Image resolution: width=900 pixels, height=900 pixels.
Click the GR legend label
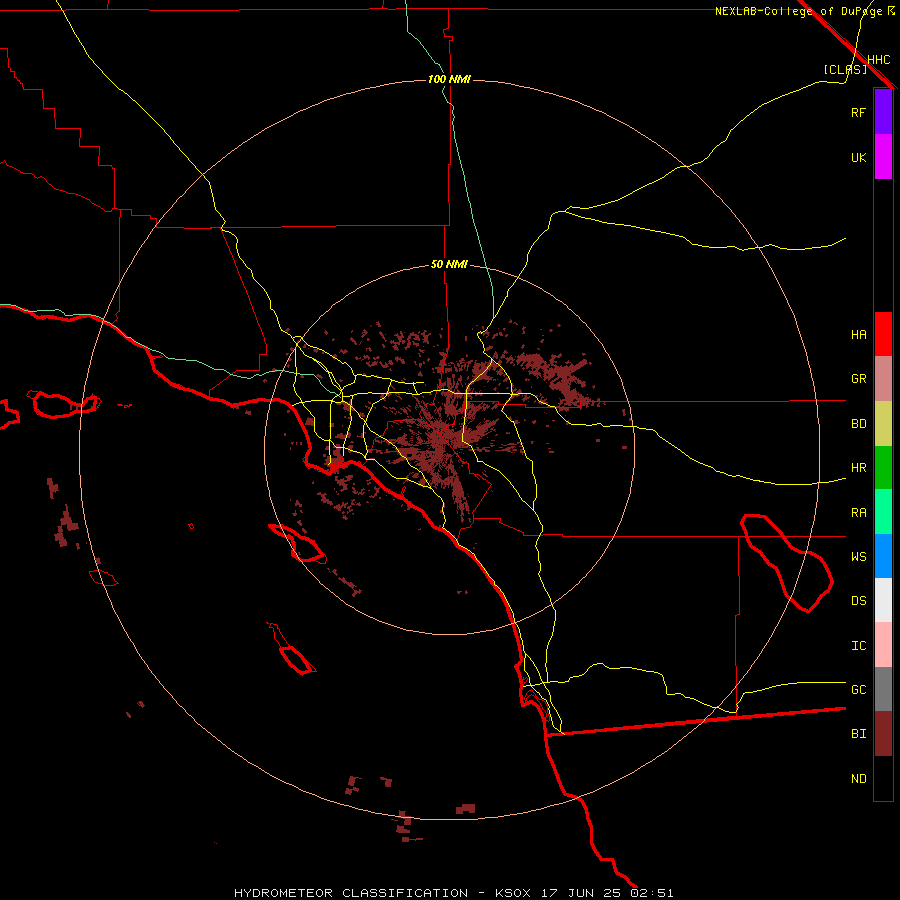tap(859, 379)
